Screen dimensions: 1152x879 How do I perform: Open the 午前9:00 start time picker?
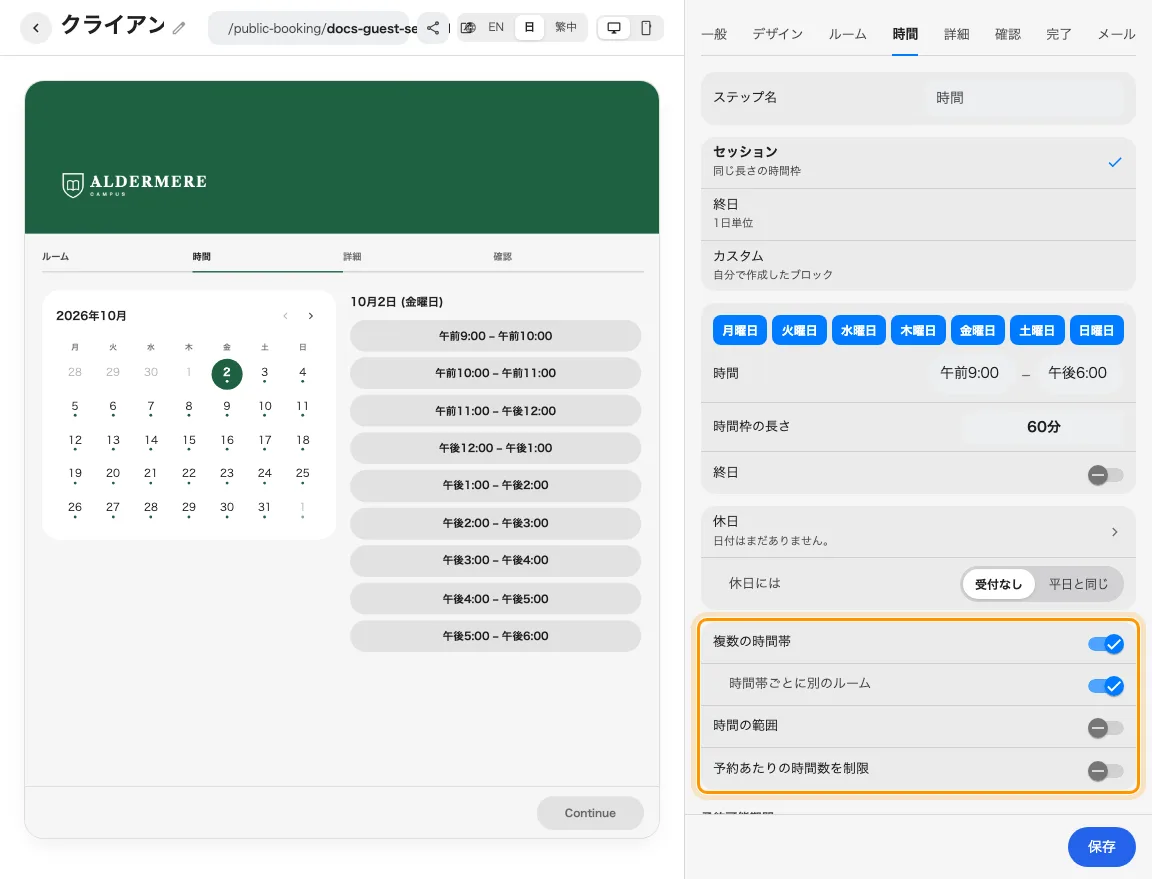969,373
